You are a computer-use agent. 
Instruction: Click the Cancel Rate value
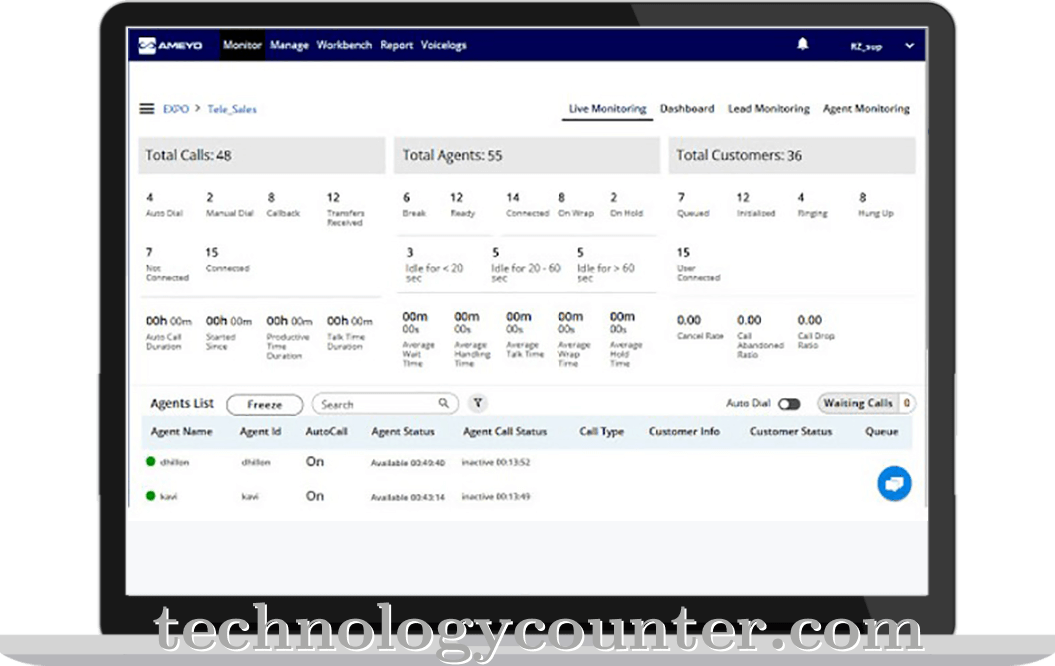(x=688, y=320)
